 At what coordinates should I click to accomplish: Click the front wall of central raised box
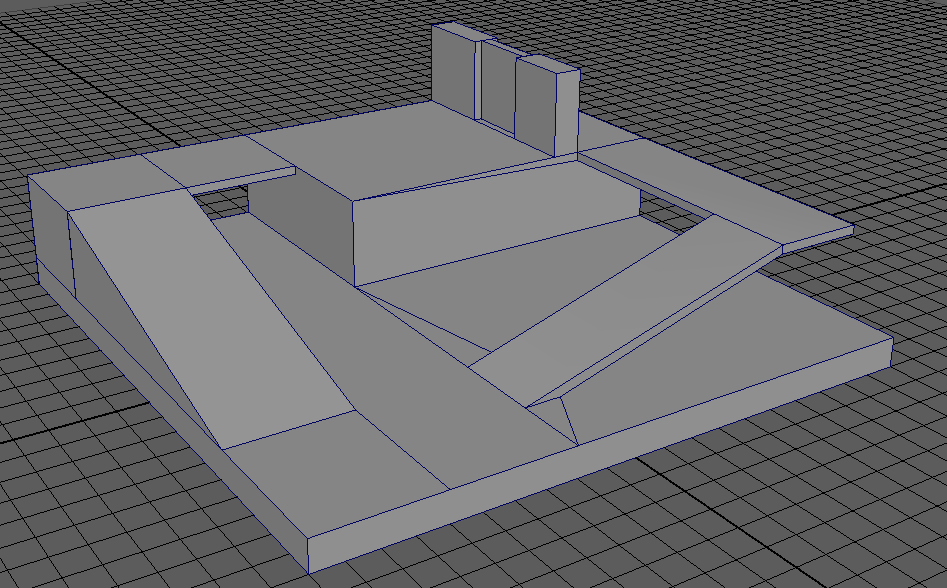490,225
